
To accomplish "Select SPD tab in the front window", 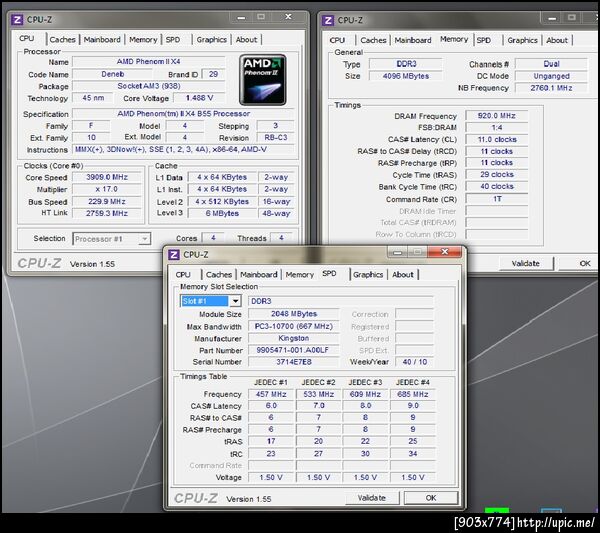I will pyautogui.click(x=329, y=274).
